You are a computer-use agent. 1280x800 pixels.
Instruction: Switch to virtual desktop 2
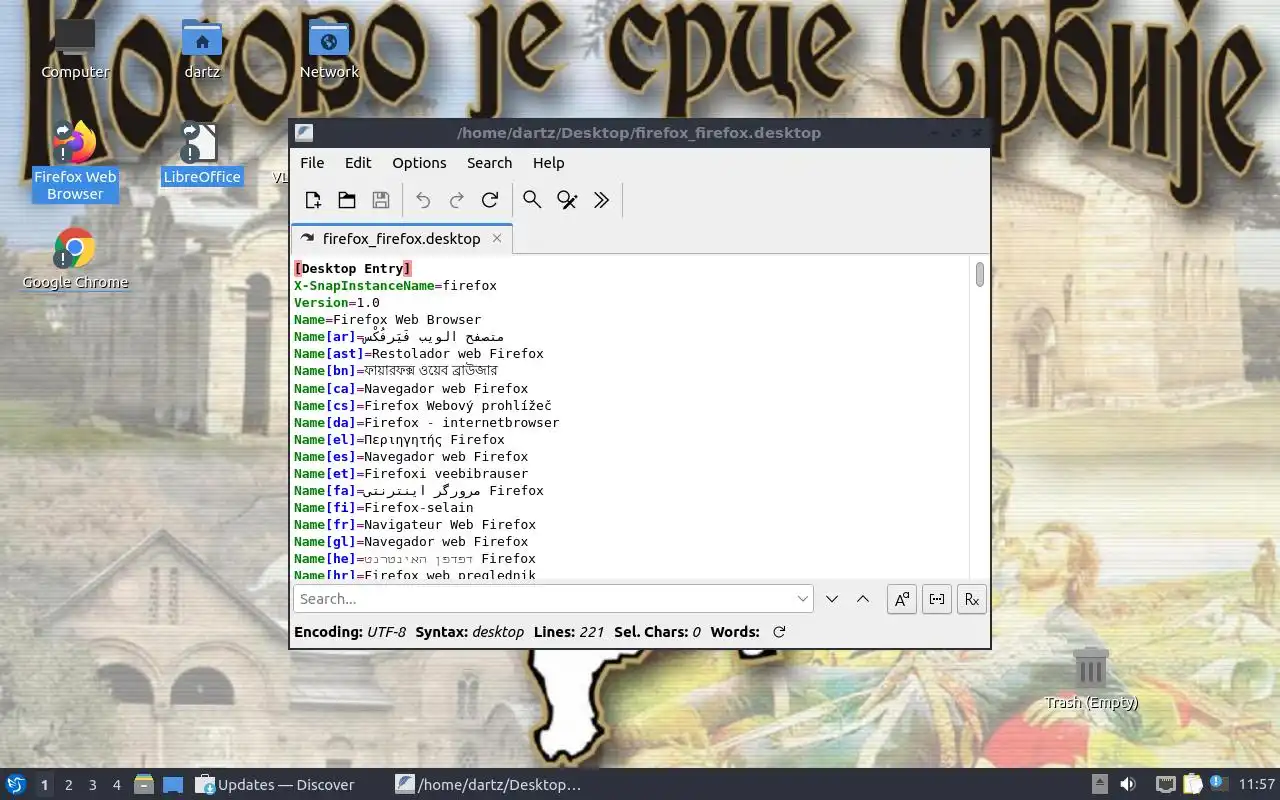pos(68,785)
